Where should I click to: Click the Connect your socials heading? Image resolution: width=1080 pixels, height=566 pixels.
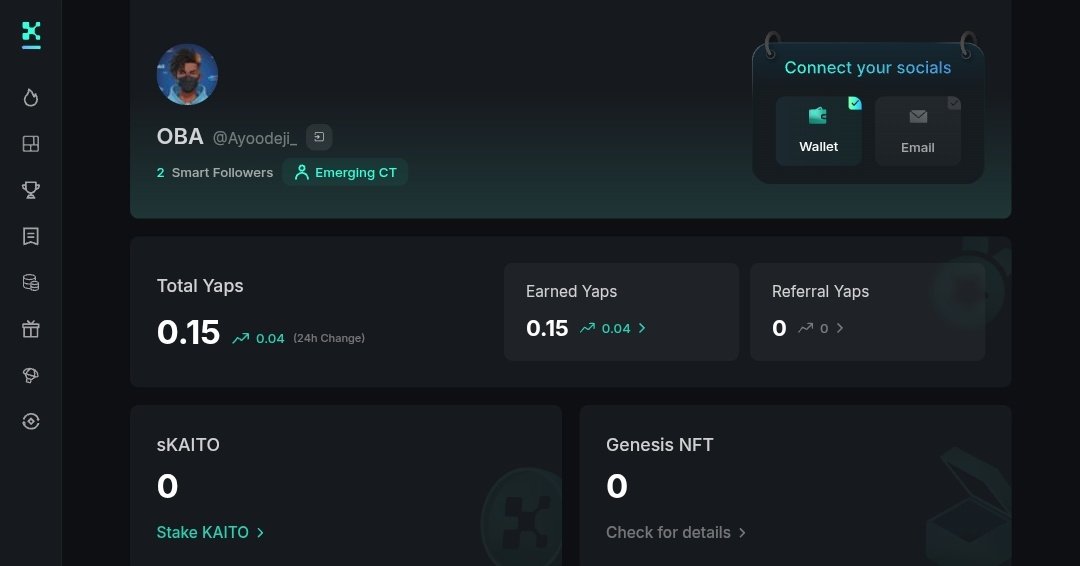[868, 67]
